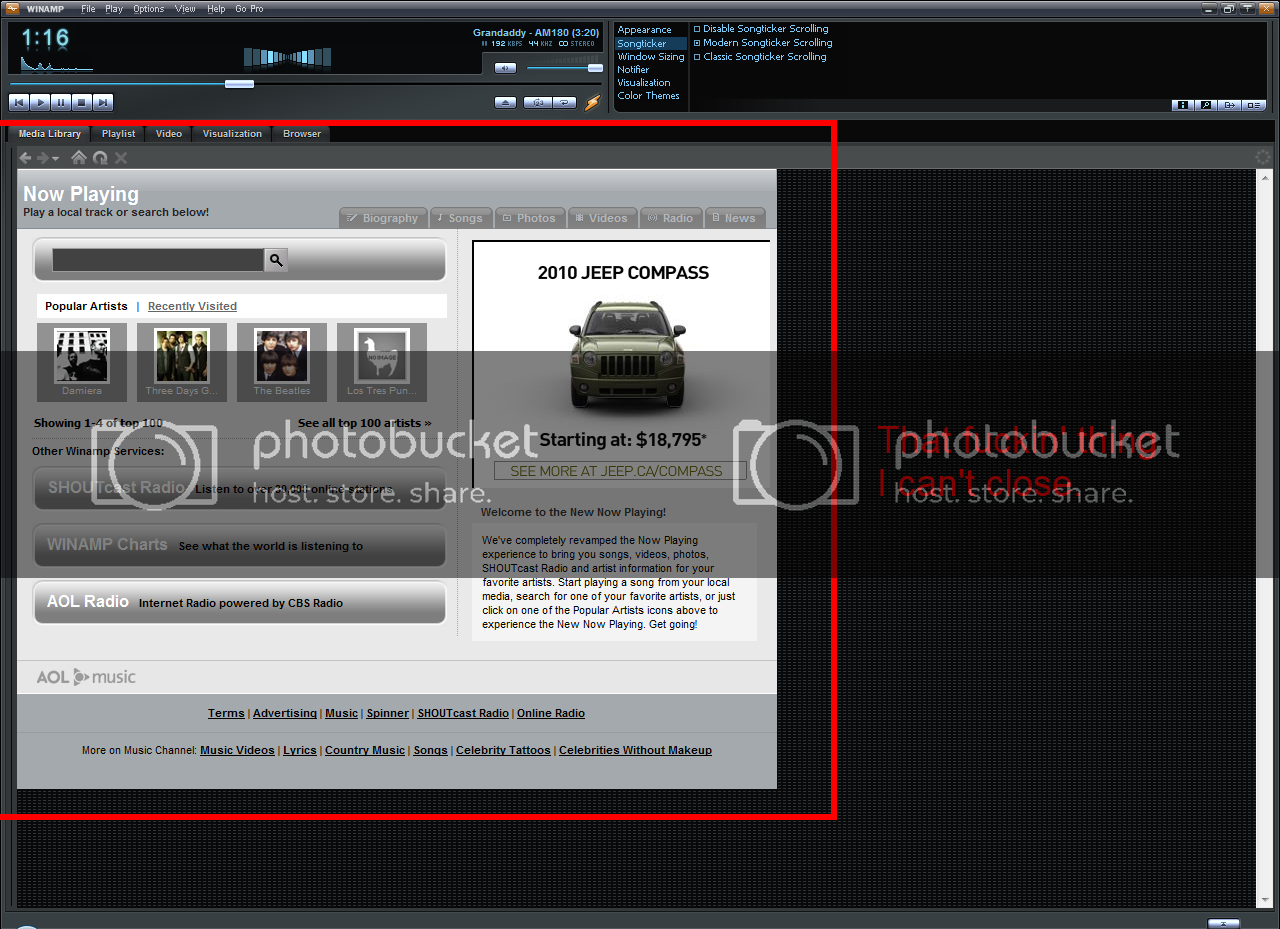Click the AOL Radio service button
This screenshot has width=1280, height=929.
pos(240,602)
